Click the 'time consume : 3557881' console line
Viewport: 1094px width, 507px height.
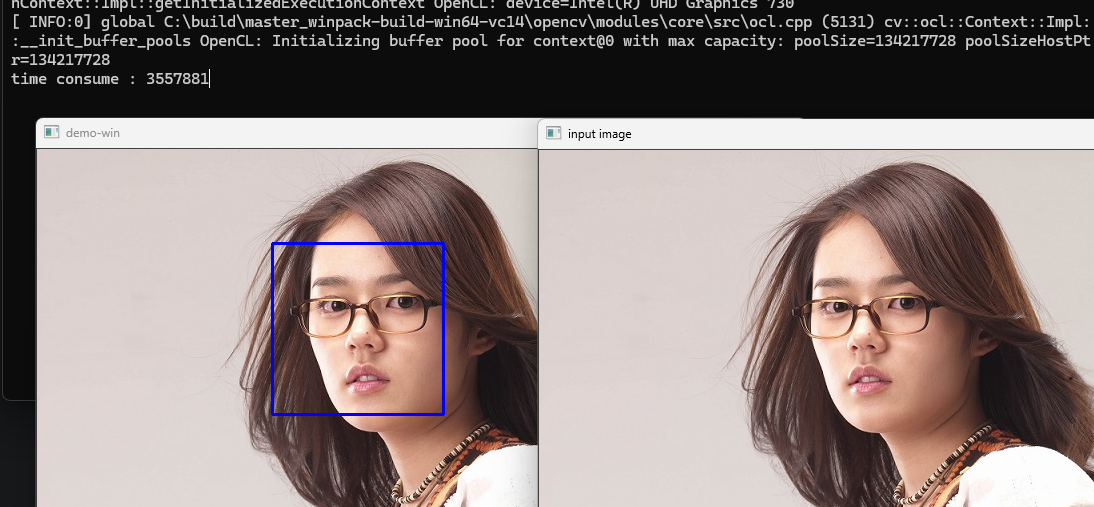click(x=110, y=79)
